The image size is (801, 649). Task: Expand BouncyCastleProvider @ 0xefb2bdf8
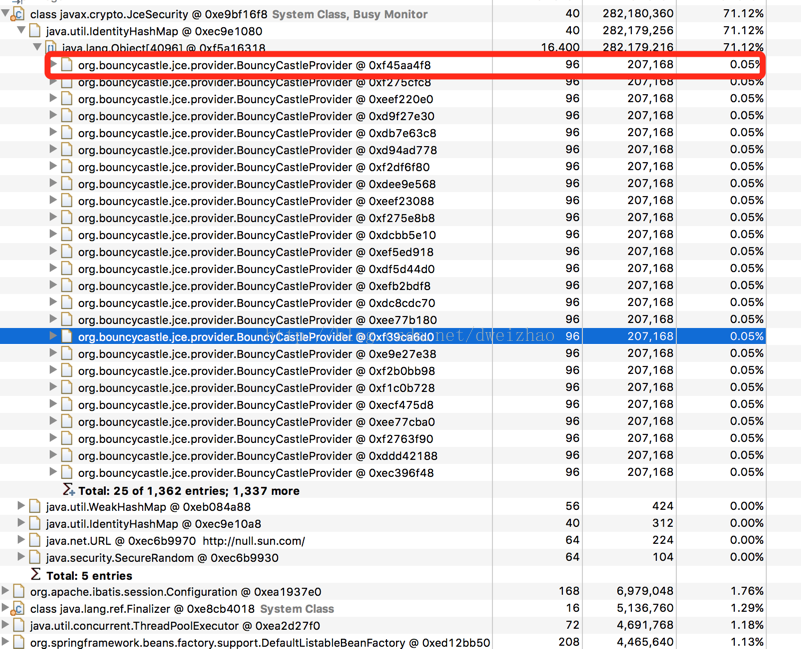point(53,285)
